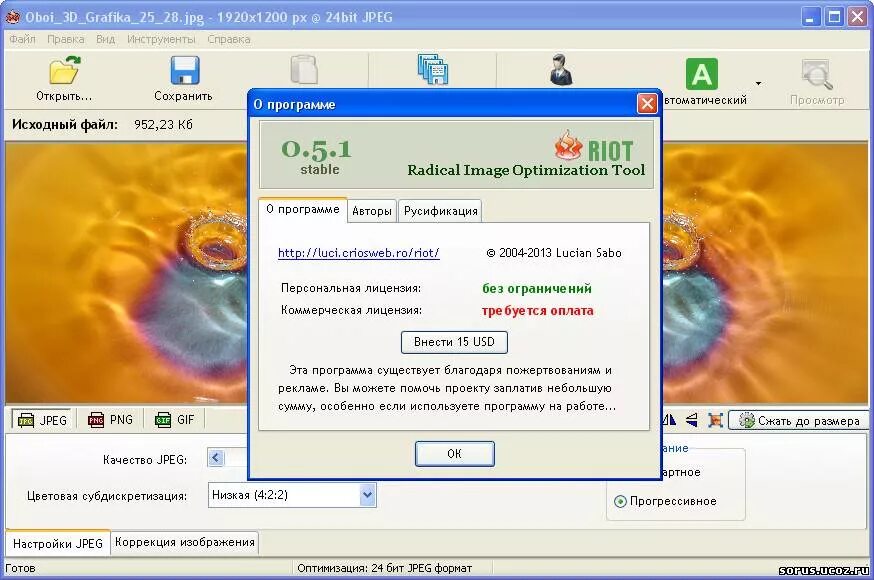Viewport: 874px width, 580px height.
Task: Visit the luci.criosweb.ro/riot link
Action: point(357,253)
